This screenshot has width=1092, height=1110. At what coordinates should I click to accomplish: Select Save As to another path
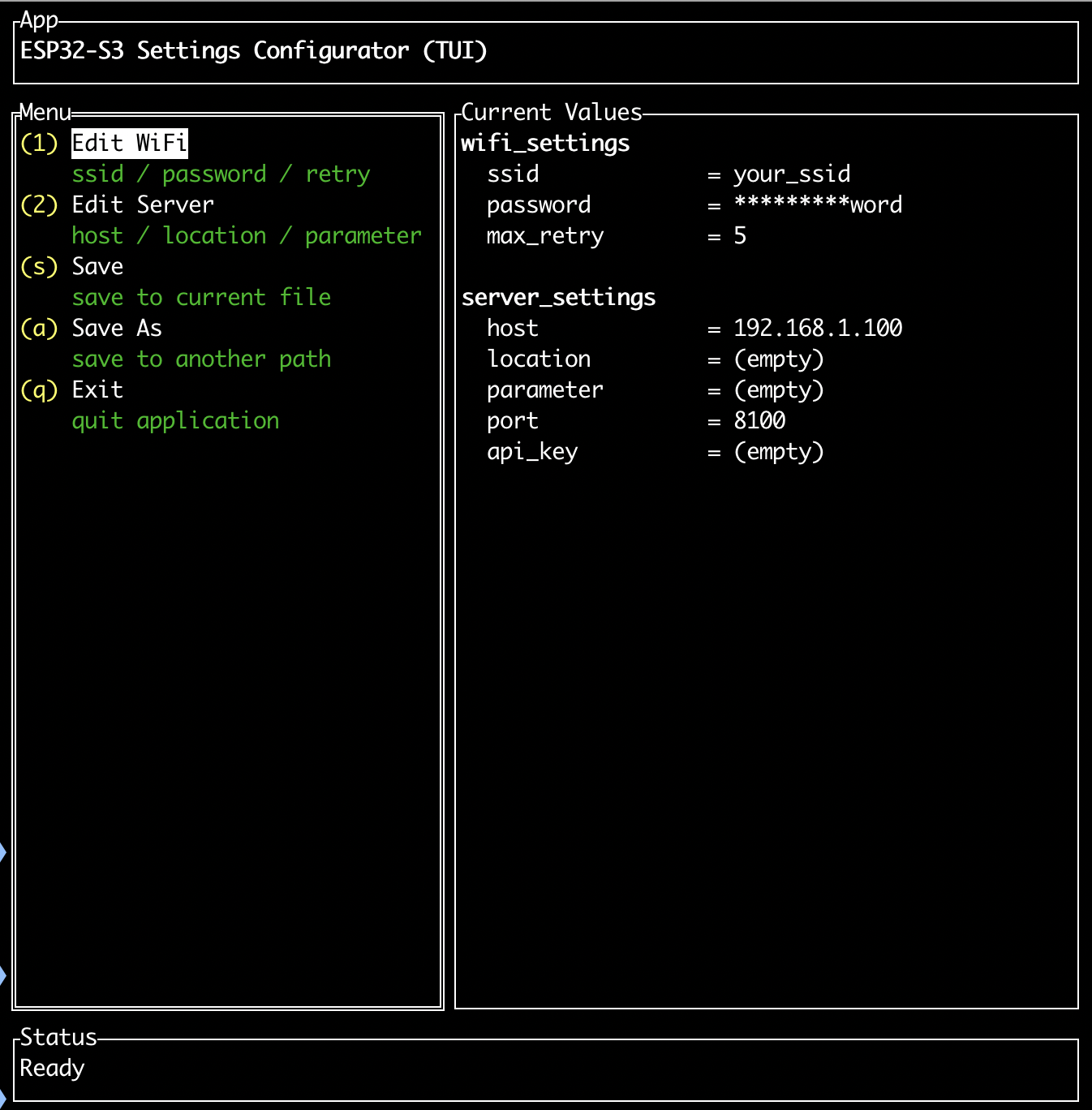[116, 328]
